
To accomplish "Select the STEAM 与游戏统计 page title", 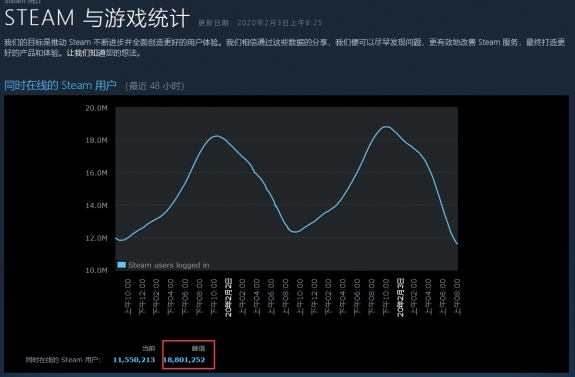I will (97, 18).
